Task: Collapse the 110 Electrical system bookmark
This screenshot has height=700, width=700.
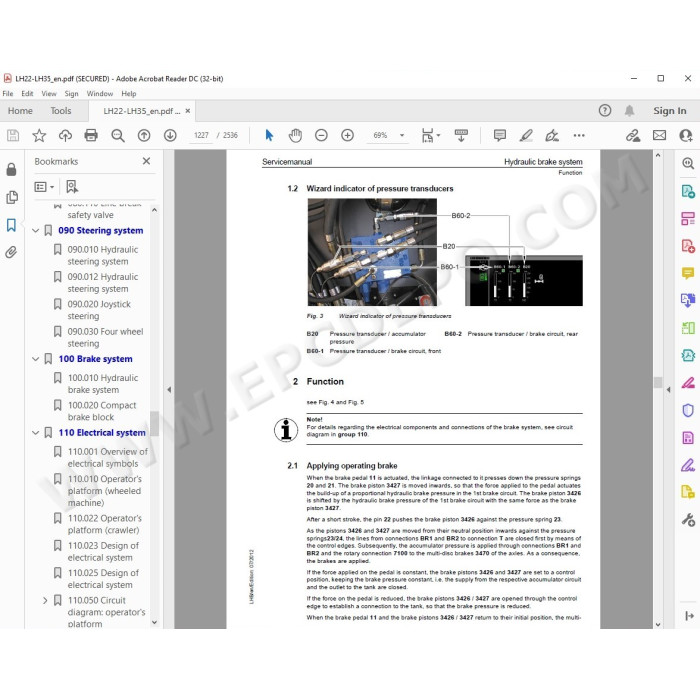Action: point(36,433)
